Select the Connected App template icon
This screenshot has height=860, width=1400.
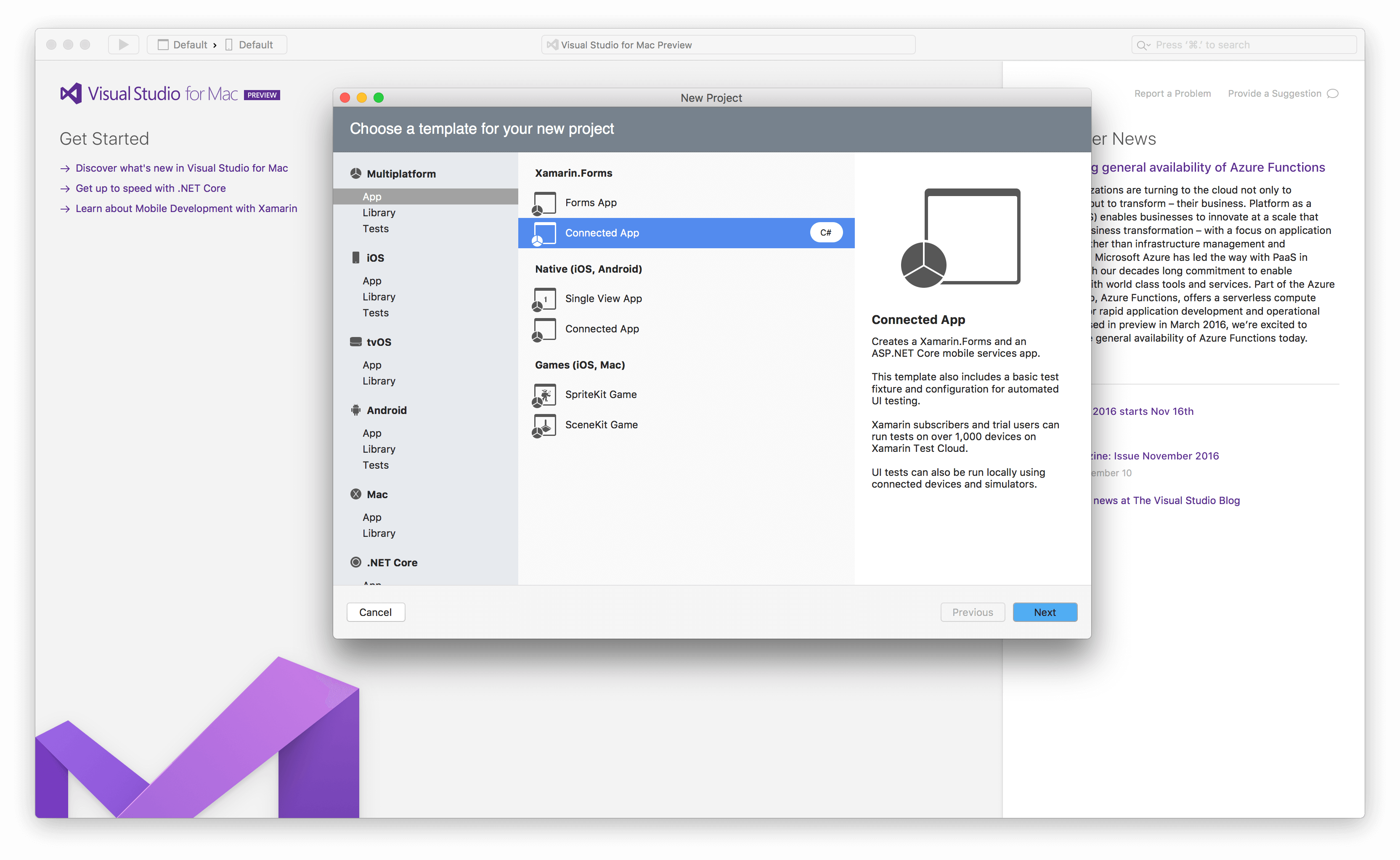543,232
